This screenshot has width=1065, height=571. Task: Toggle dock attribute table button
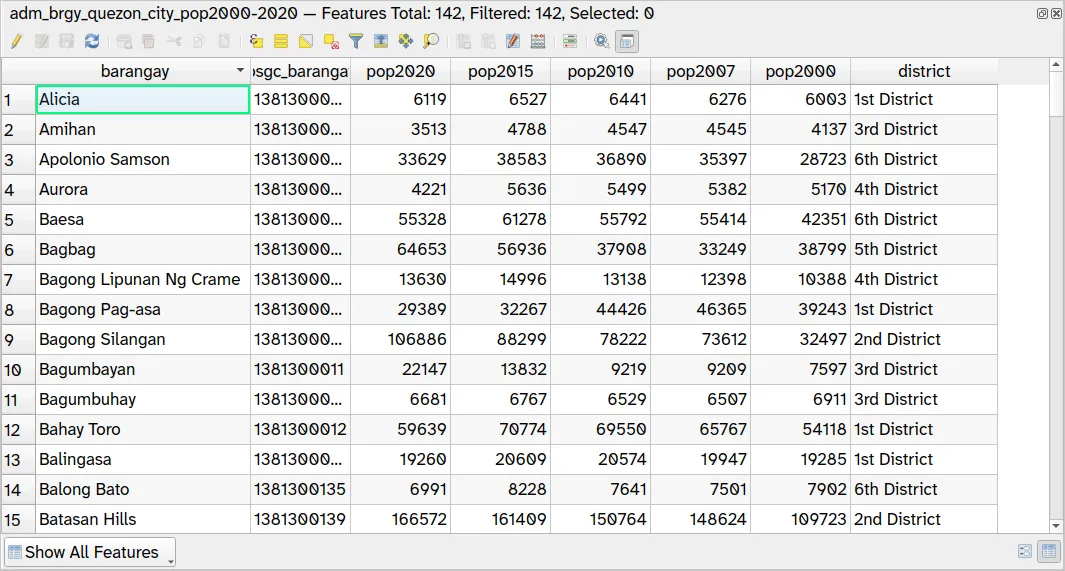click(627, 41)
